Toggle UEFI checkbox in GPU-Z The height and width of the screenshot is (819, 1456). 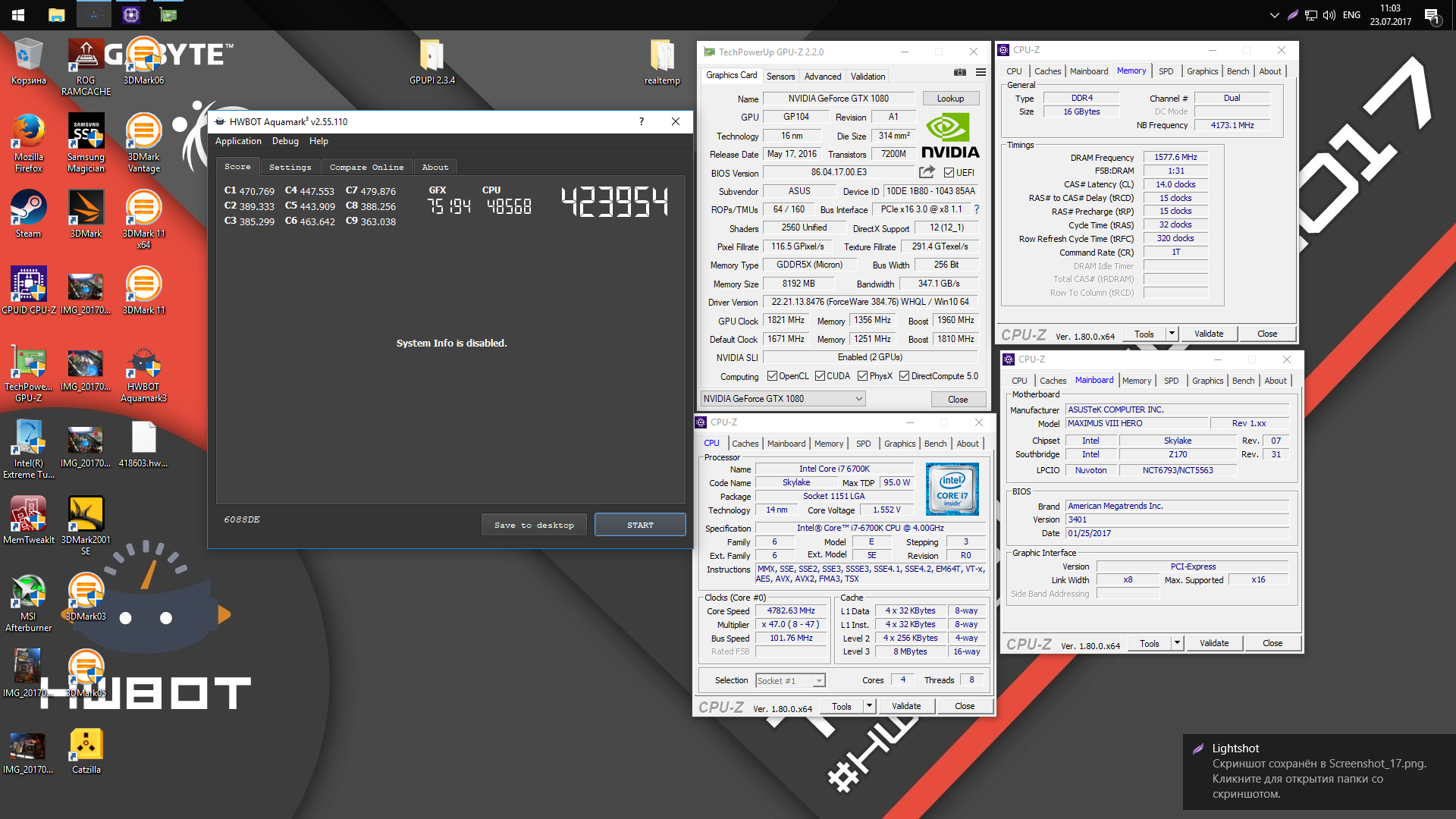click(949, 173)
